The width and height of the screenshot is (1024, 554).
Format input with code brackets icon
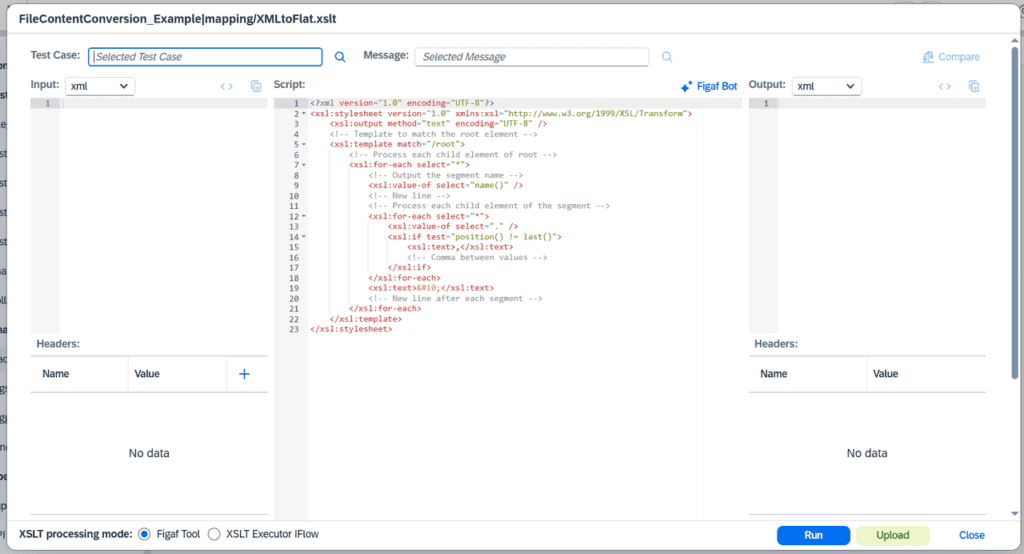click(x=227, y=86)
